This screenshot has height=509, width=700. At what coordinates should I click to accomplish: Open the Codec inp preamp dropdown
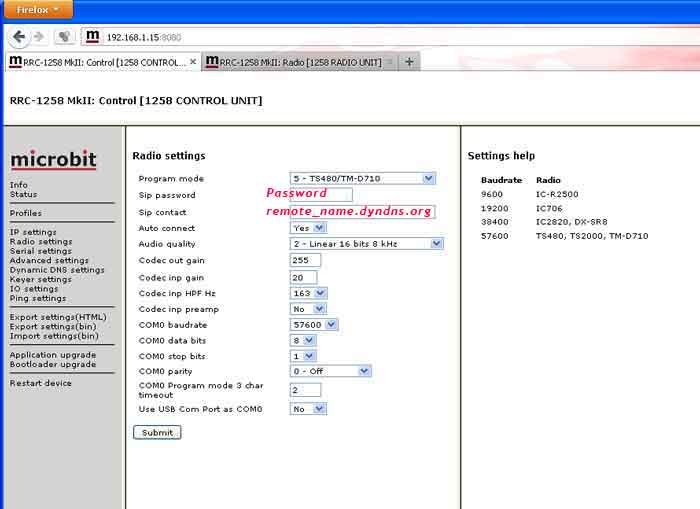coord(308,309)
